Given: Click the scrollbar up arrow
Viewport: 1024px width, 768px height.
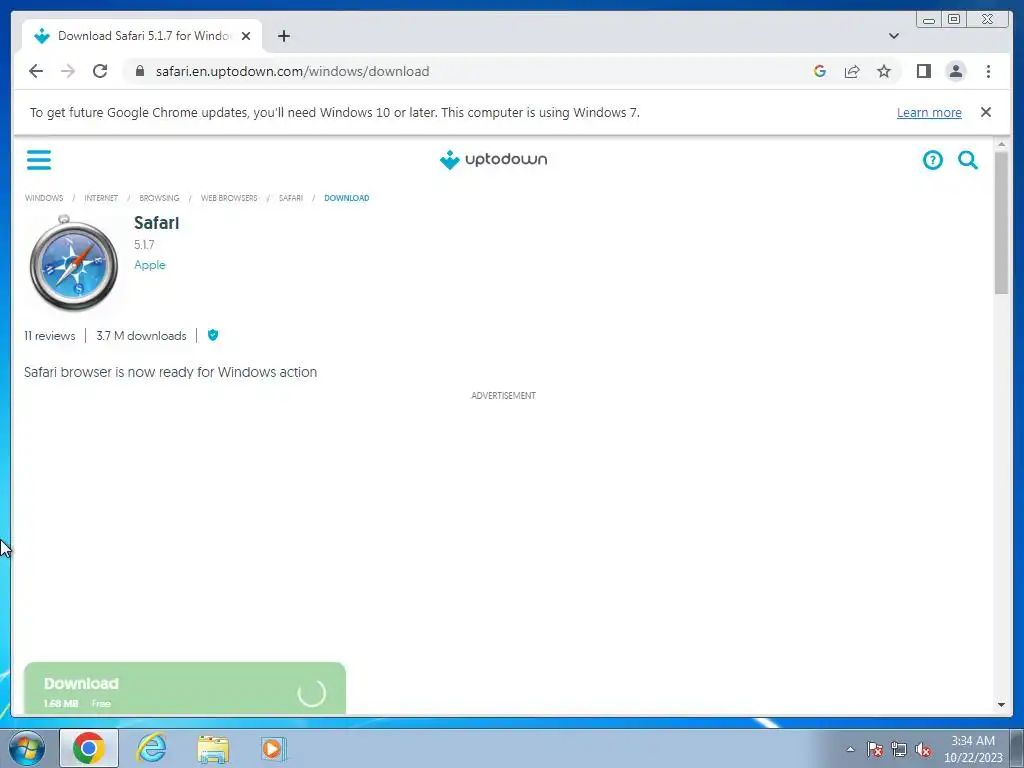Looking at the screenshot, I should (1001, 144).
